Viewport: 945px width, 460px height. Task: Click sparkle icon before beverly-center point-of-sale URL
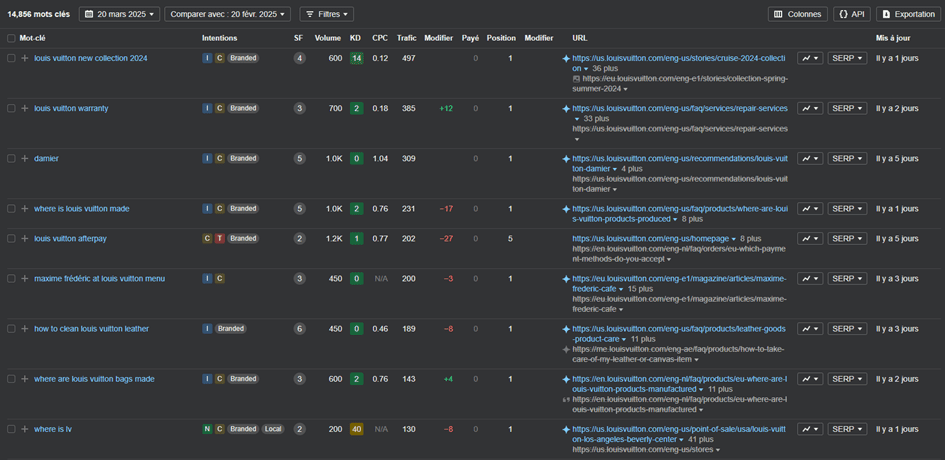coord(566,429)
